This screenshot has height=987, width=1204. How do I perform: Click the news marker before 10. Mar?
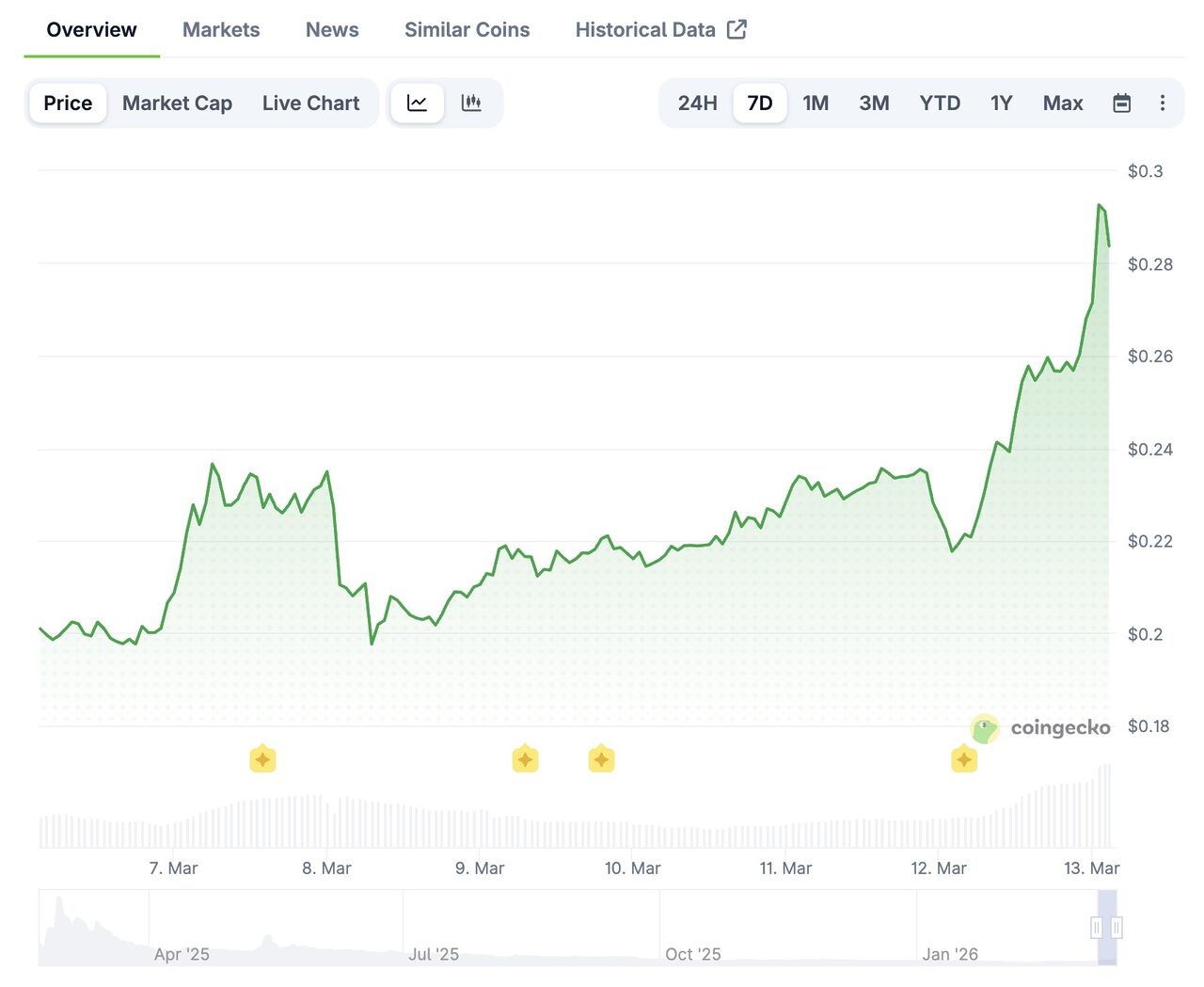coord(601,758)
